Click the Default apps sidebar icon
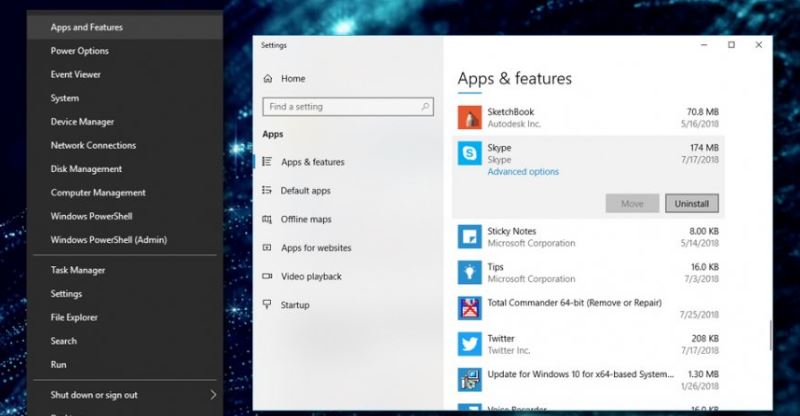The height and width of the screenshot is (416, 800). [x=267, y=190]
